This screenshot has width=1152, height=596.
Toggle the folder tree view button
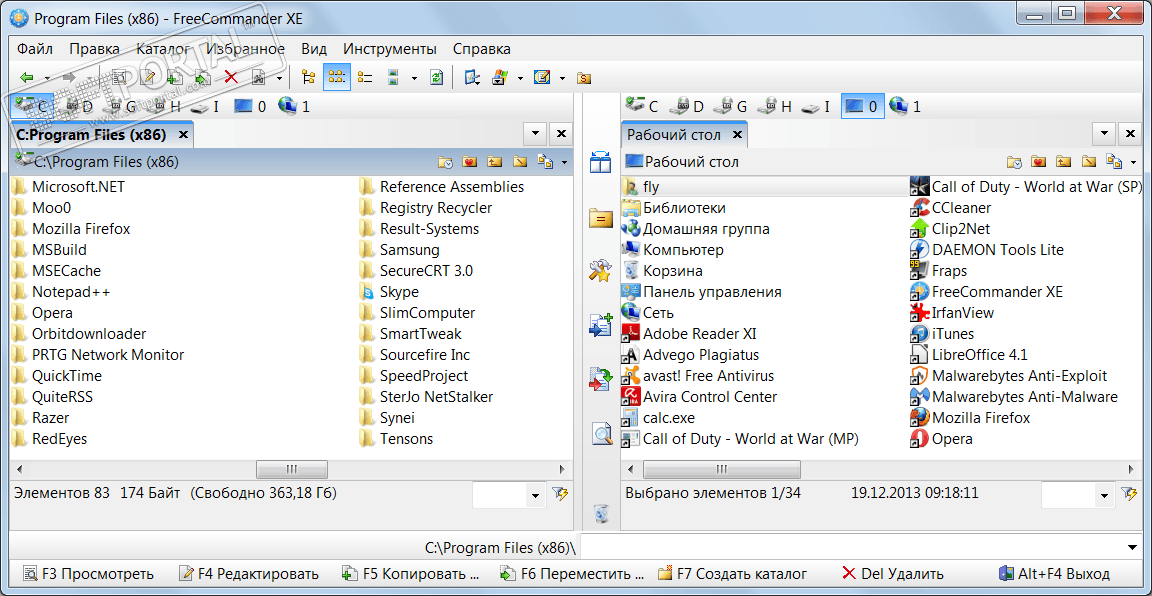(309, 77)
